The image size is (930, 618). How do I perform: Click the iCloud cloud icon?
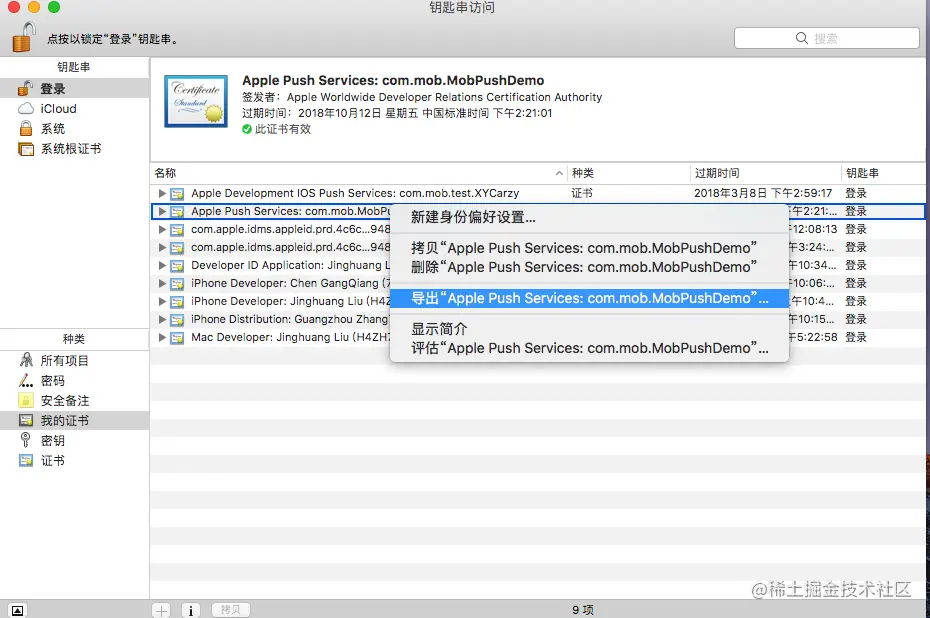pos(26,109)
